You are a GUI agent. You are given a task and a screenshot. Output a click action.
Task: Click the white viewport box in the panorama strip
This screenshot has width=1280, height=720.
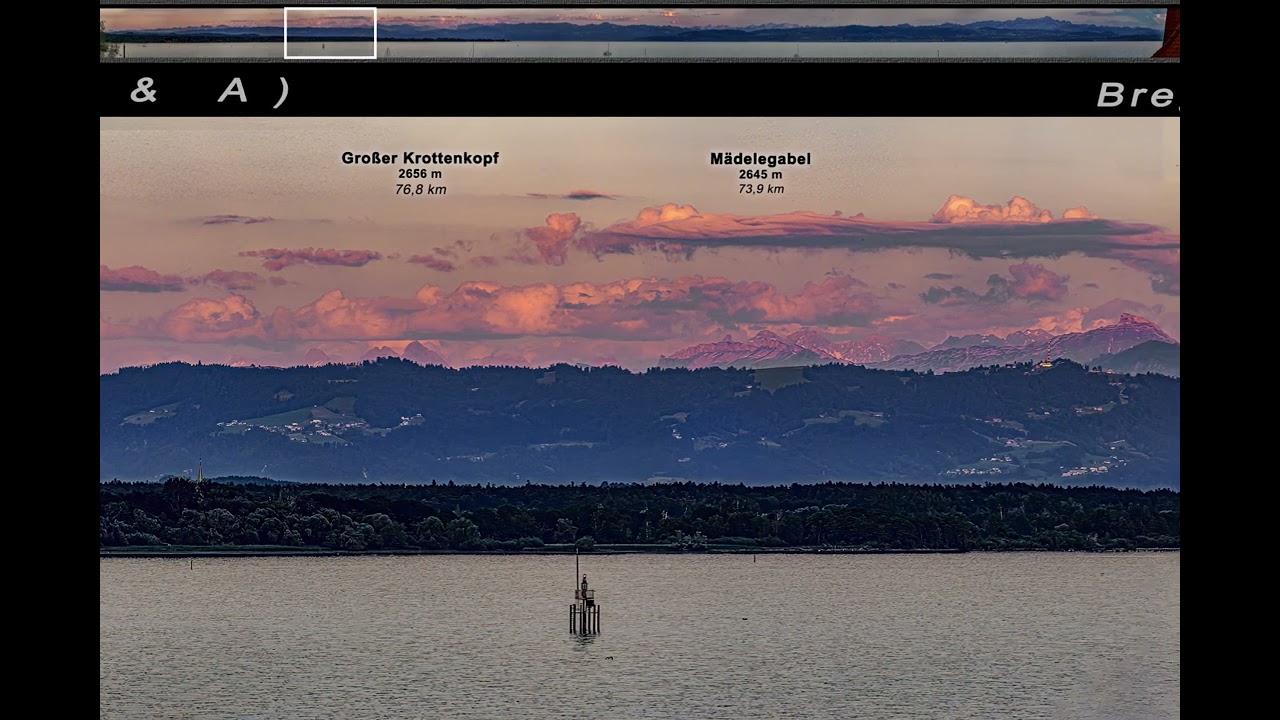tap(330, 33)
